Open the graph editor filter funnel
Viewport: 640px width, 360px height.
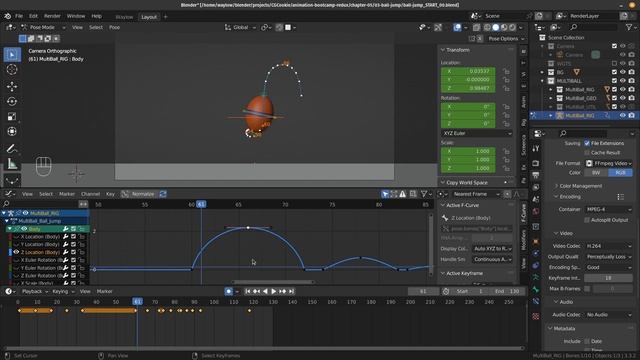424,194
